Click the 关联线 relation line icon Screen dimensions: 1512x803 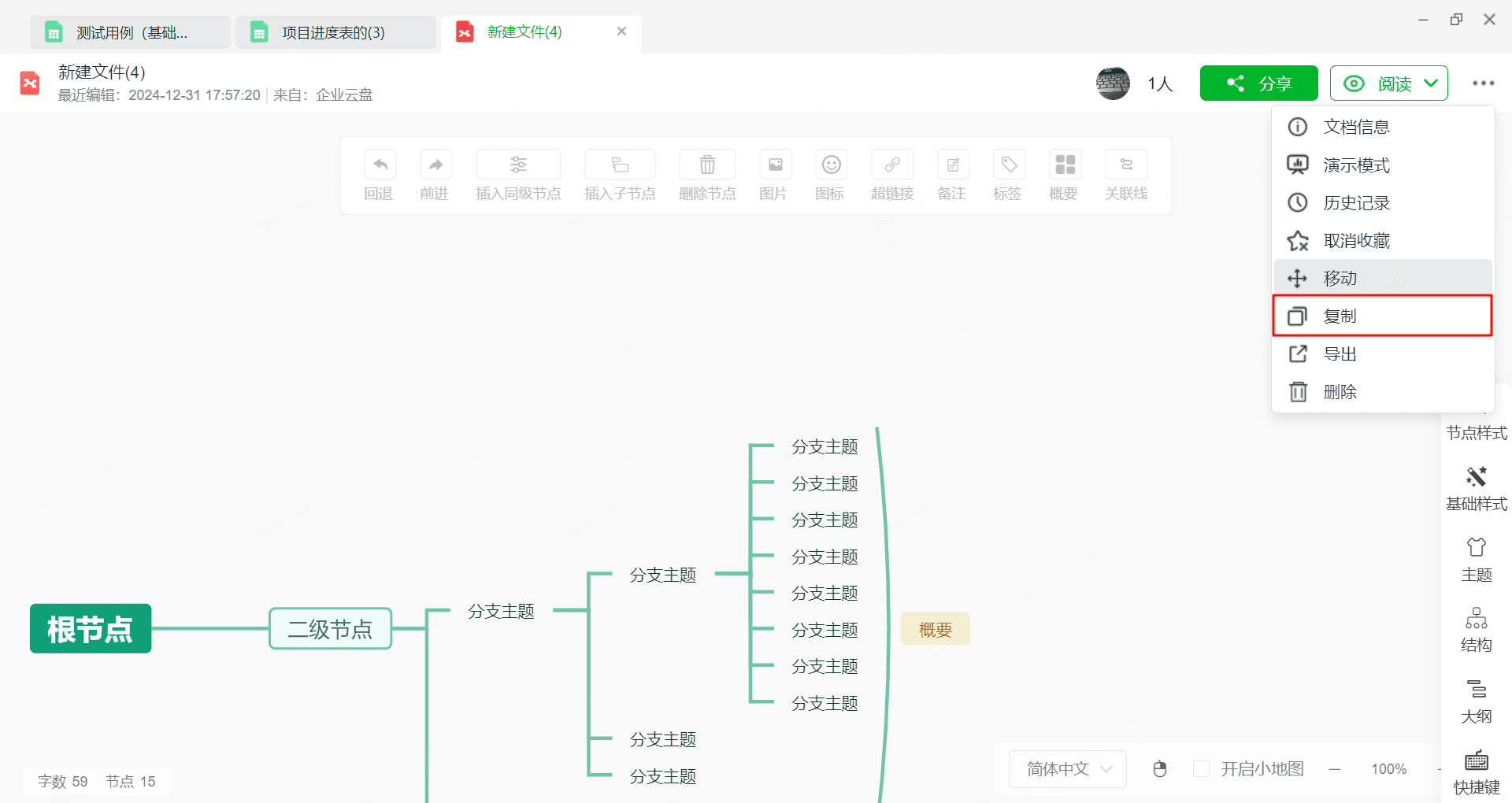click(x=1126, y=165)
